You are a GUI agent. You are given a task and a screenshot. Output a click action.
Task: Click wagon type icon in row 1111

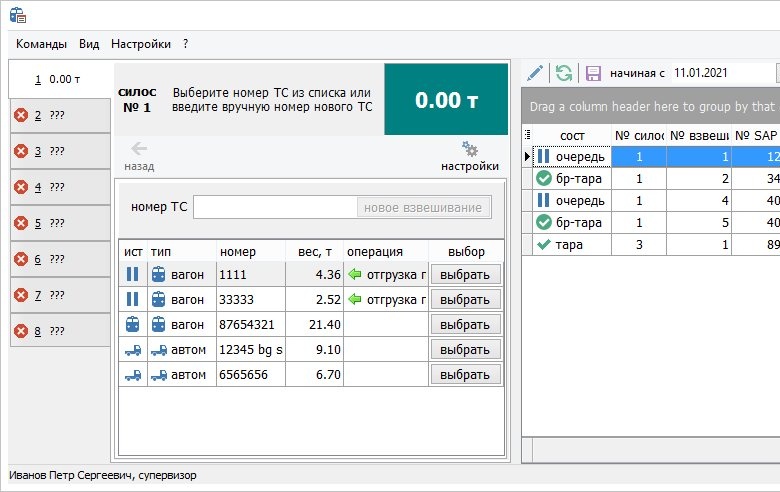158,274
